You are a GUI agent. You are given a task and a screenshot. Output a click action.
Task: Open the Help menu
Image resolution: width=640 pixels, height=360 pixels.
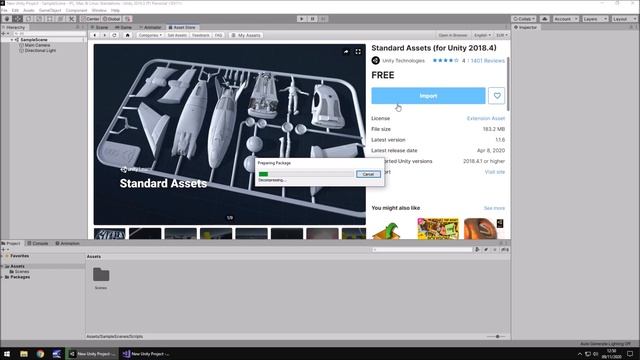116,10
